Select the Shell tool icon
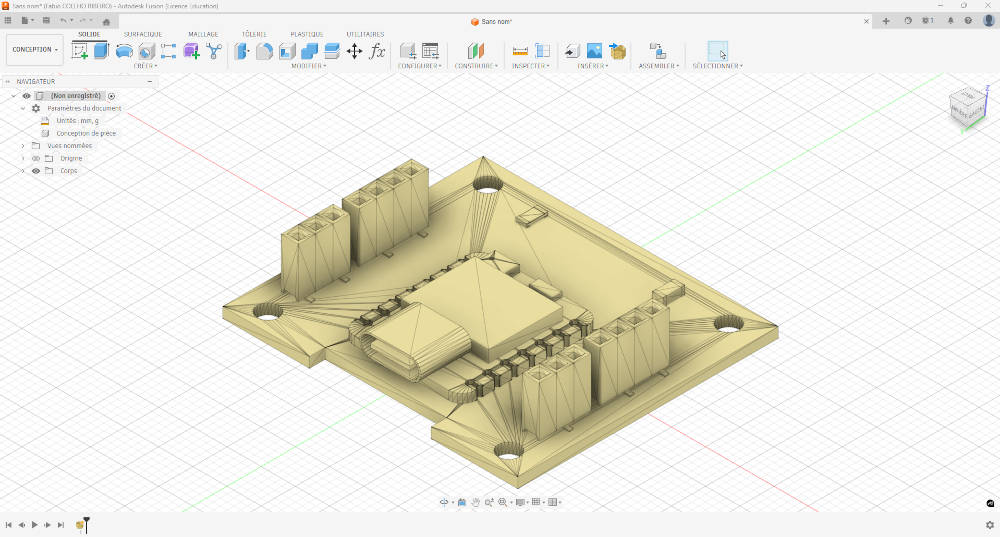This screenshot has height=537, width=1000. point(287,51)
